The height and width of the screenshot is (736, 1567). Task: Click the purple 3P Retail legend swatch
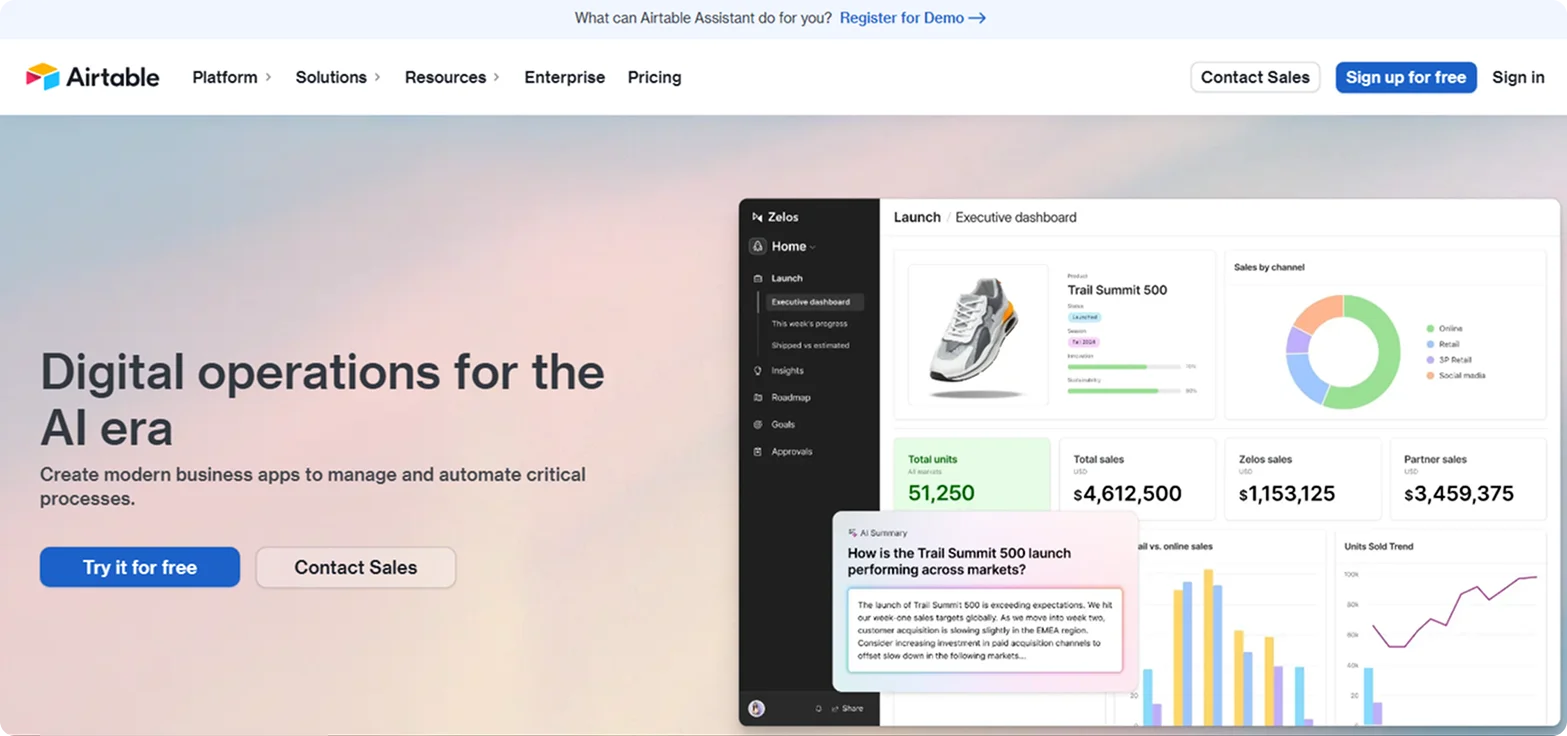1430,359
